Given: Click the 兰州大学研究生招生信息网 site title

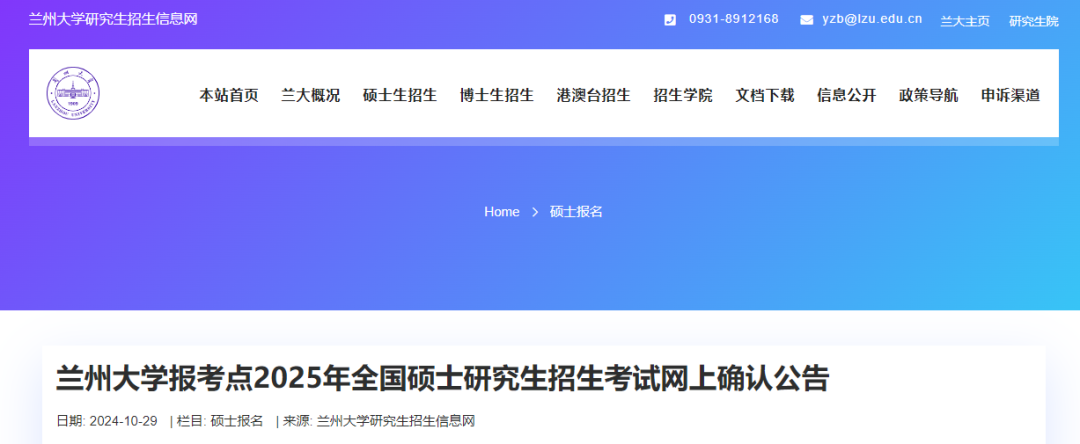Looking at the screenshot, I should click(x=113, y=19).
